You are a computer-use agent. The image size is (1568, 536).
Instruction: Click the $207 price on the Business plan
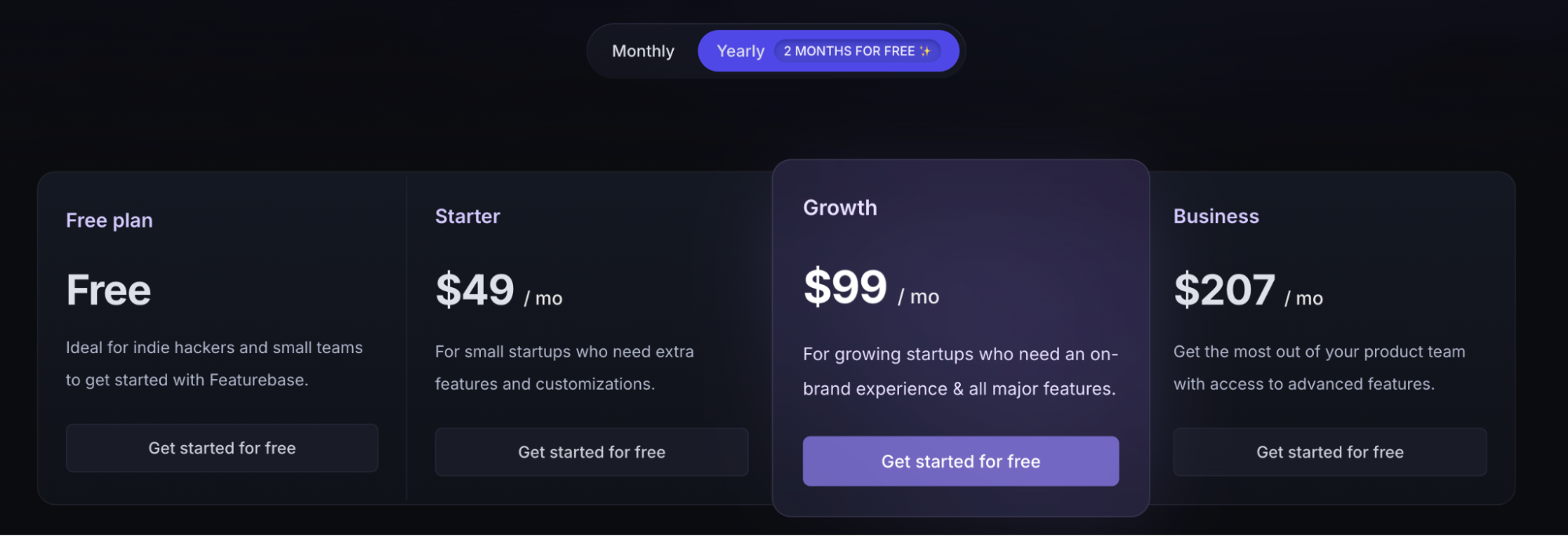pos(1224,290)
